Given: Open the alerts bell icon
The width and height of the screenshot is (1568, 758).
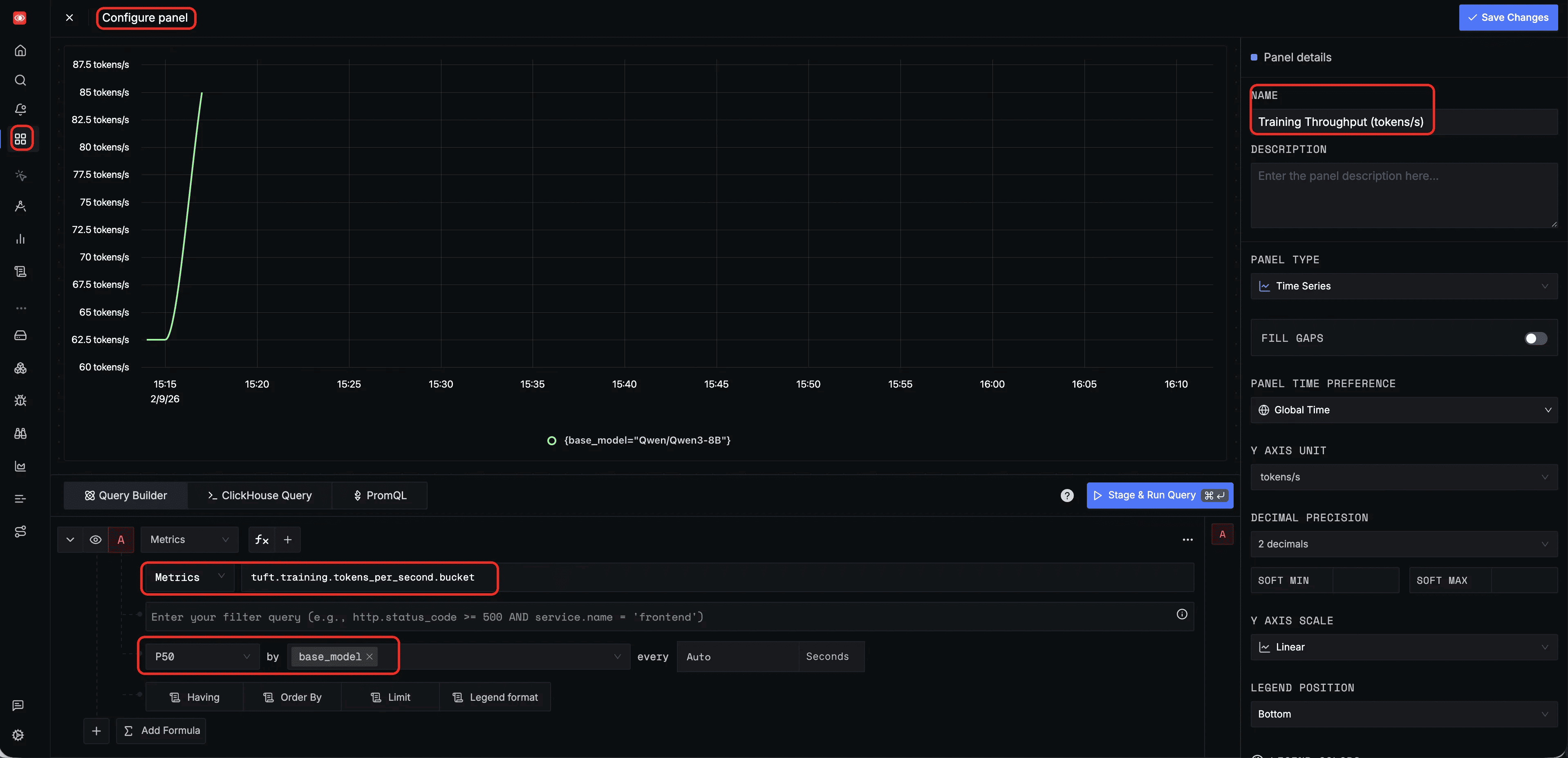Looking at the screenshot, I should click(20, 110).
